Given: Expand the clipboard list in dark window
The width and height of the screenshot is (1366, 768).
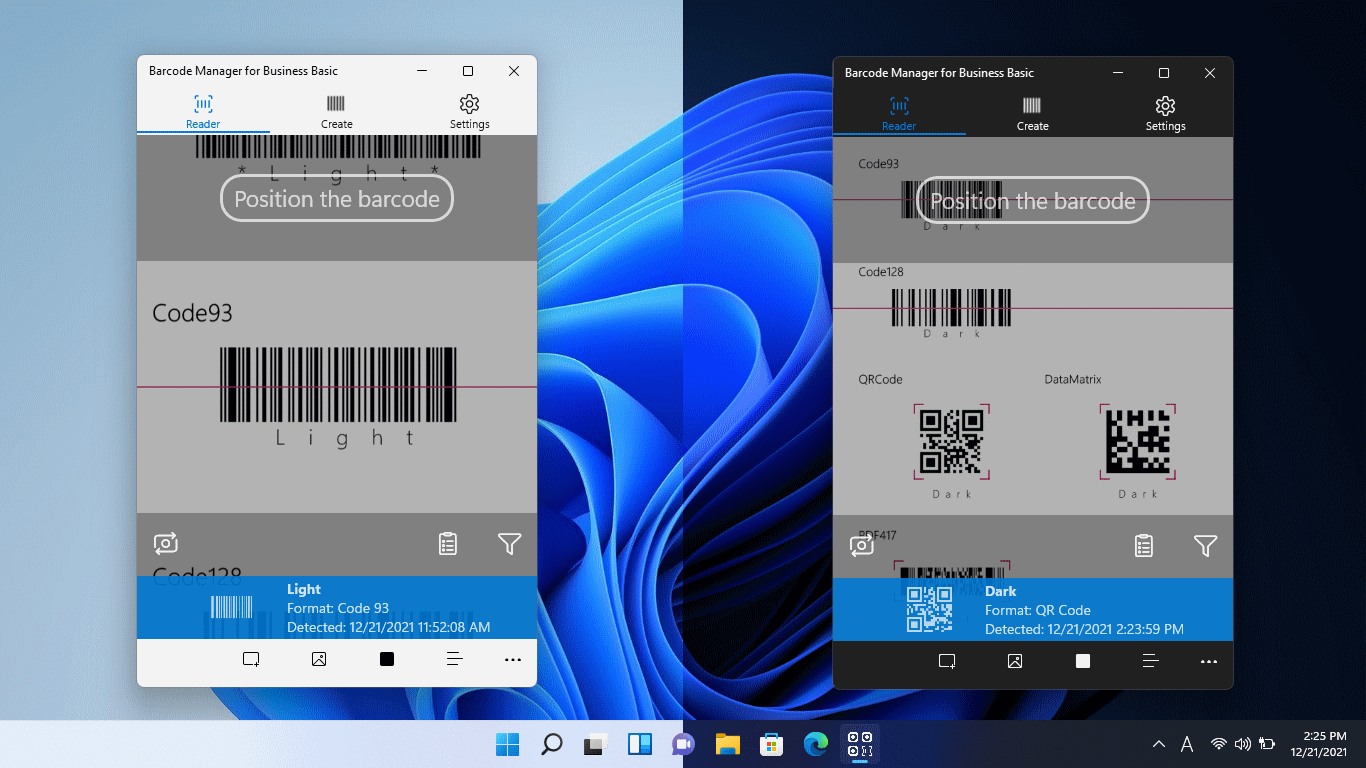Looking at the screenshot, I should point(1143,546).
